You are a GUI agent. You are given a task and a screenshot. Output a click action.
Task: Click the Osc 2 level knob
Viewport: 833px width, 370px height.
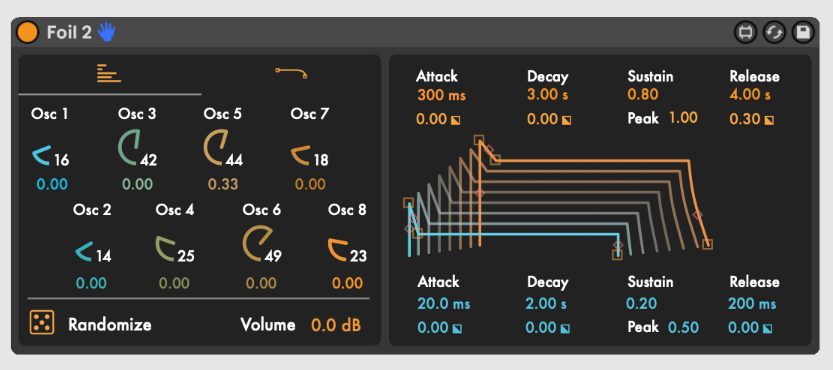pyautogui.click(x=84, y=251)
